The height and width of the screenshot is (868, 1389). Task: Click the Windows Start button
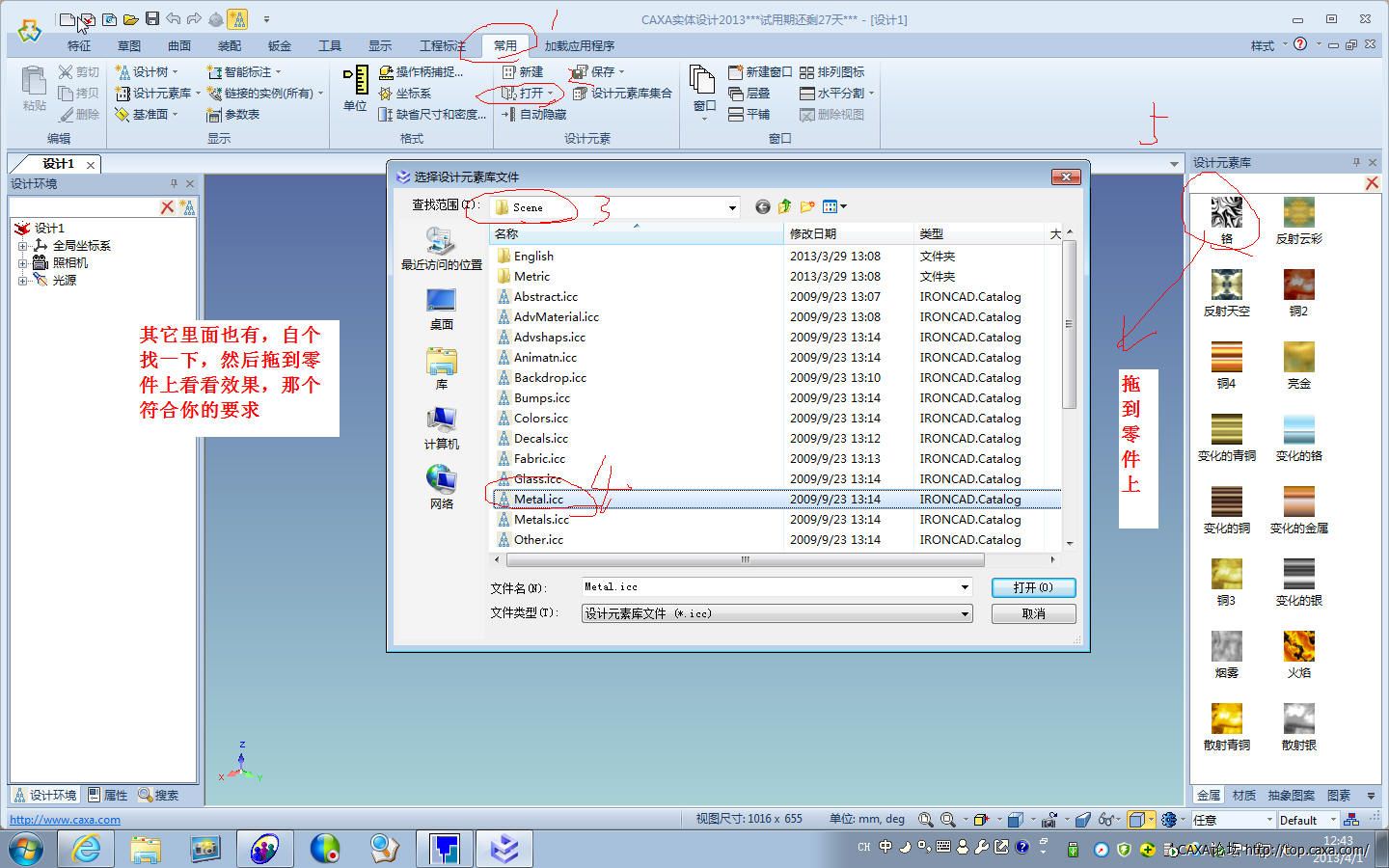coord(27,850)
